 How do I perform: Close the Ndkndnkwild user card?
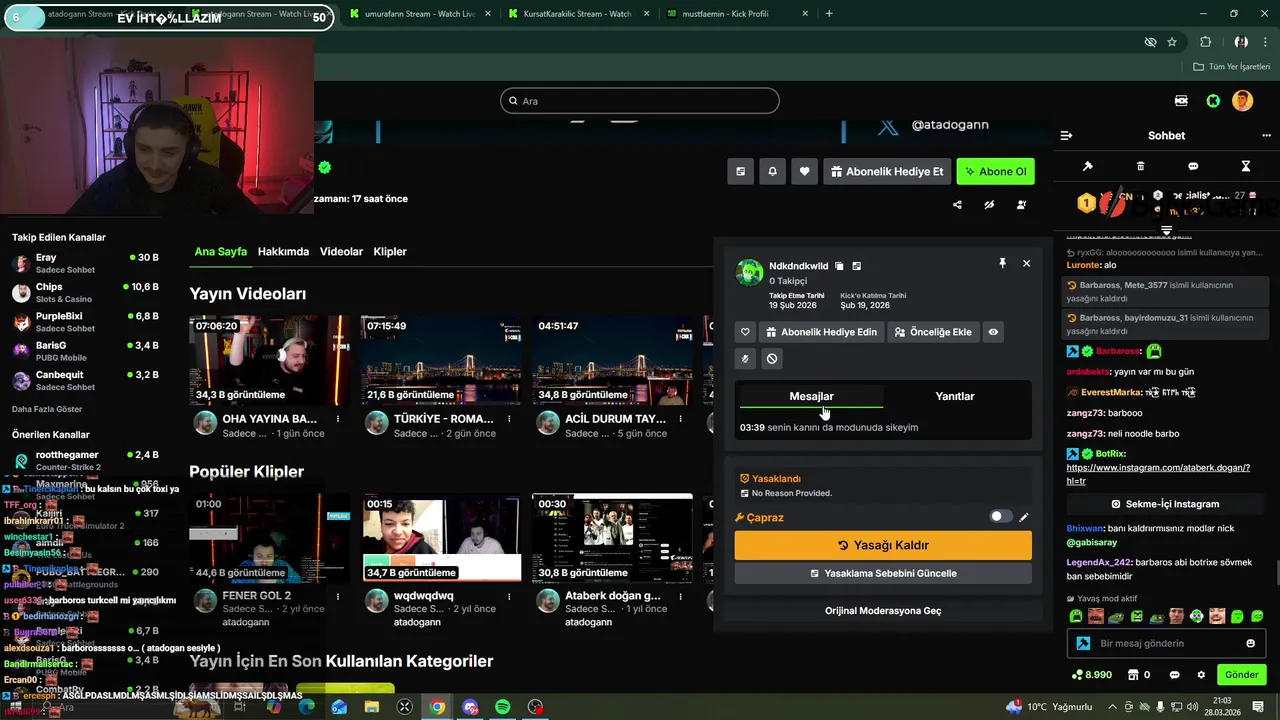point(1026,263)
